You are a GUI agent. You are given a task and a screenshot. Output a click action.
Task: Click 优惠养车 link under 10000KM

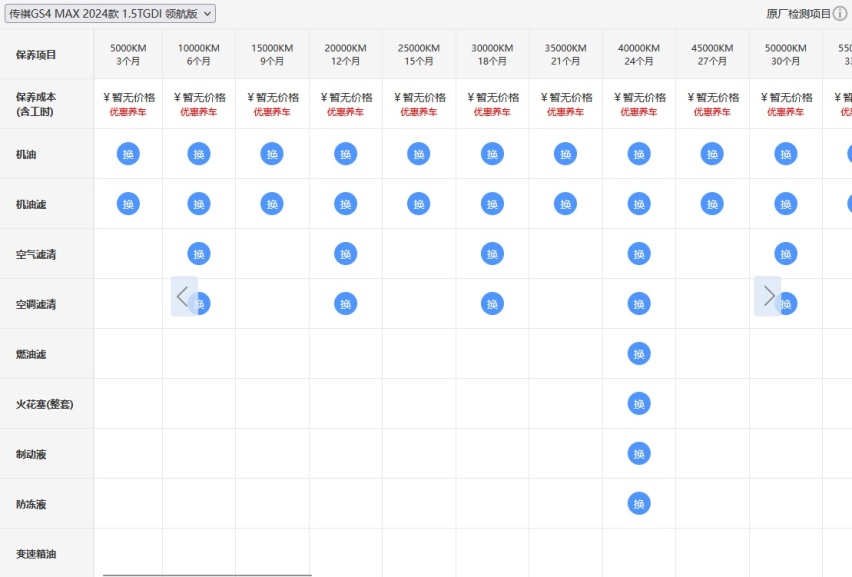point(198,112)
